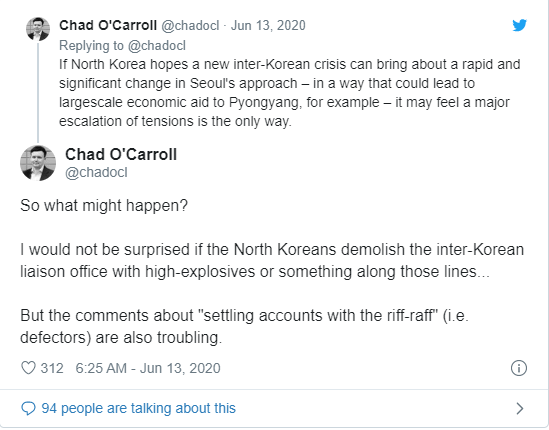
Task: Open Chad O'Carroll name in parent tweet
Action: [108, 25]
